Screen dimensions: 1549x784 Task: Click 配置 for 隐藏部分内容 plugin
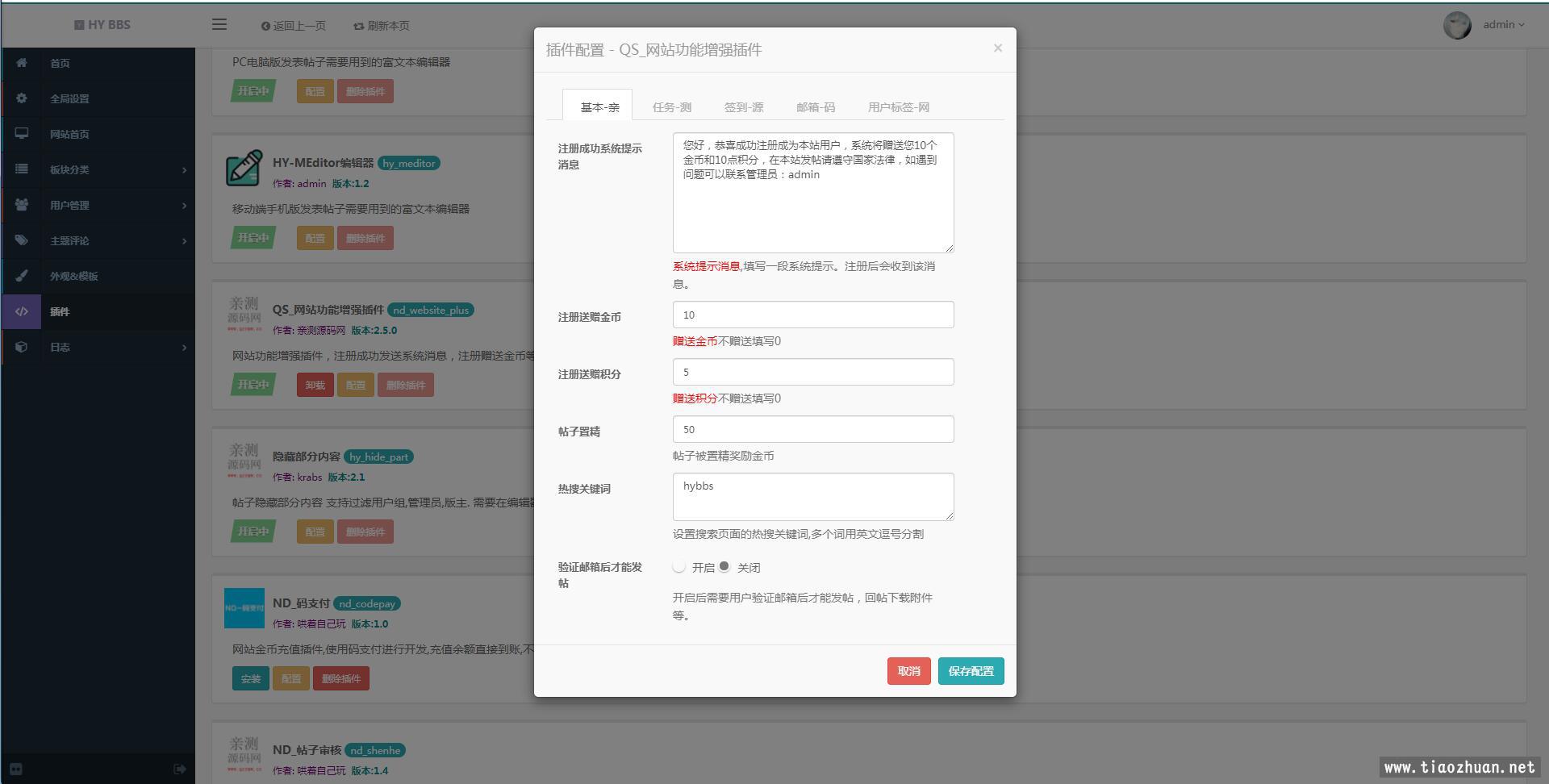coord(315,532)
